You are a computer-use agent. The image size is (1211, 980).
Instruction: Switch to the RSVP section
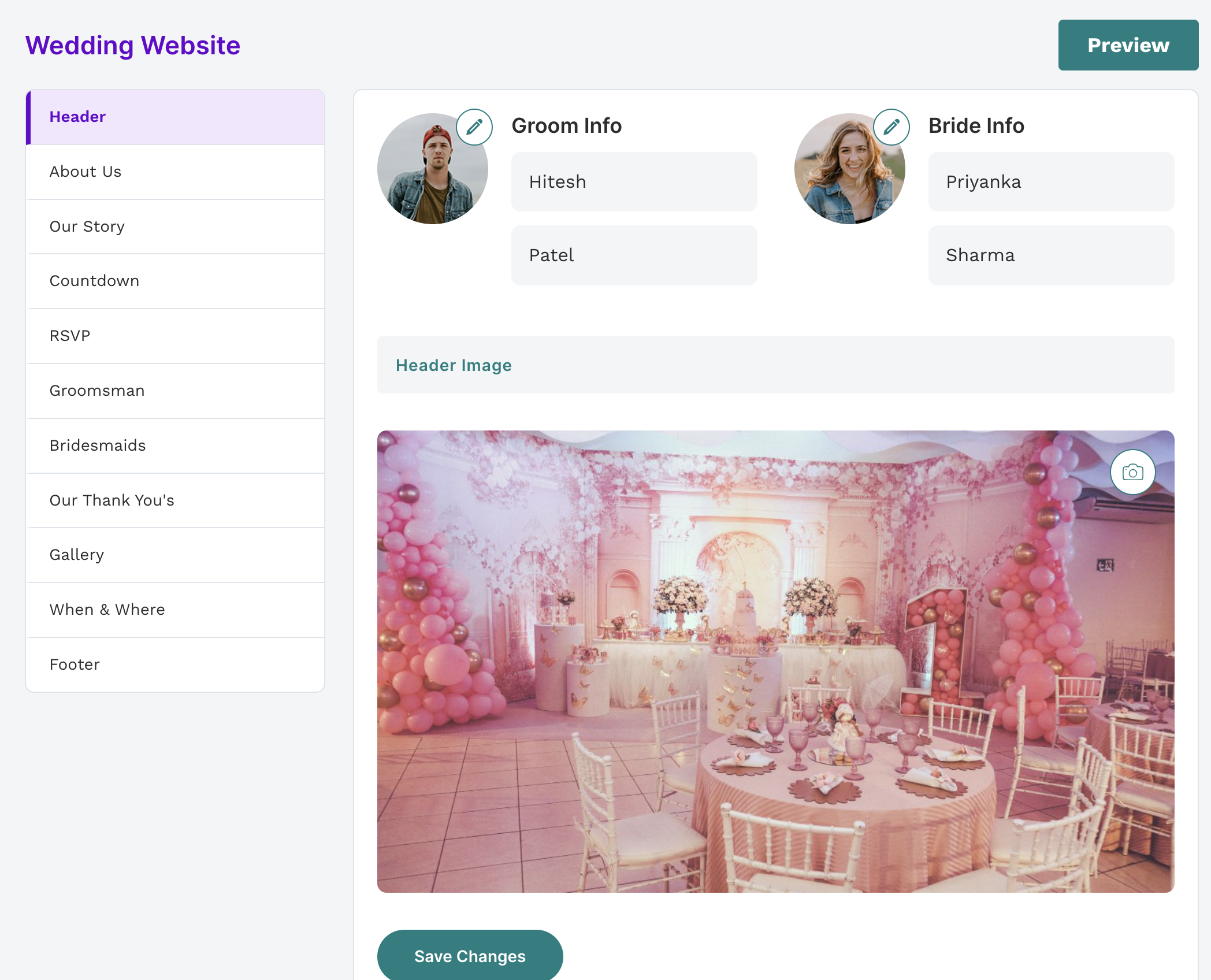[x=175, y=336]
